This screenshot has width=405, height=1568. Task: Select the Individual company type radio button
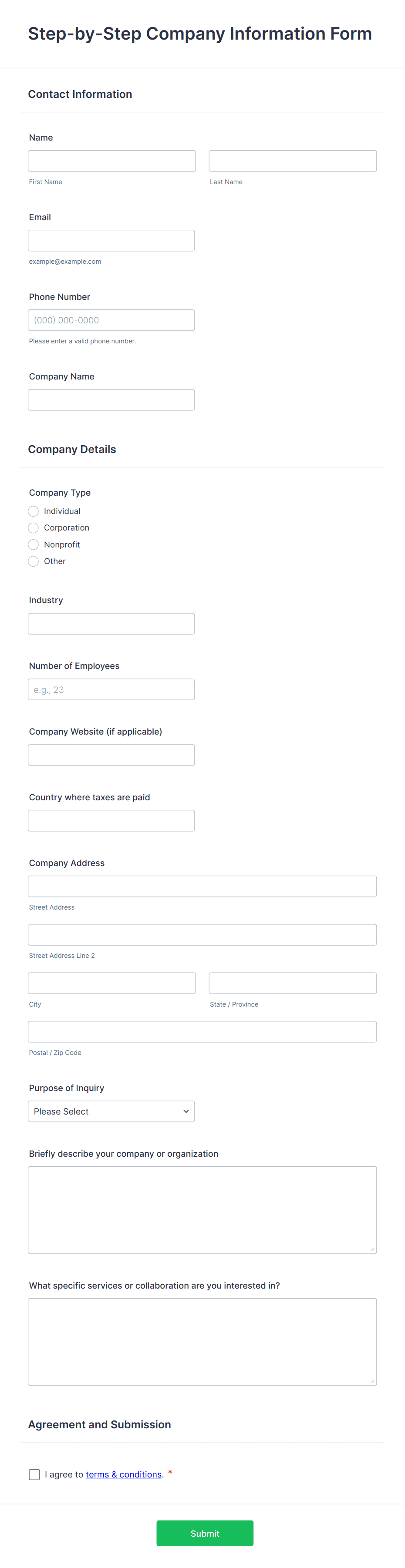pos(33,510)
